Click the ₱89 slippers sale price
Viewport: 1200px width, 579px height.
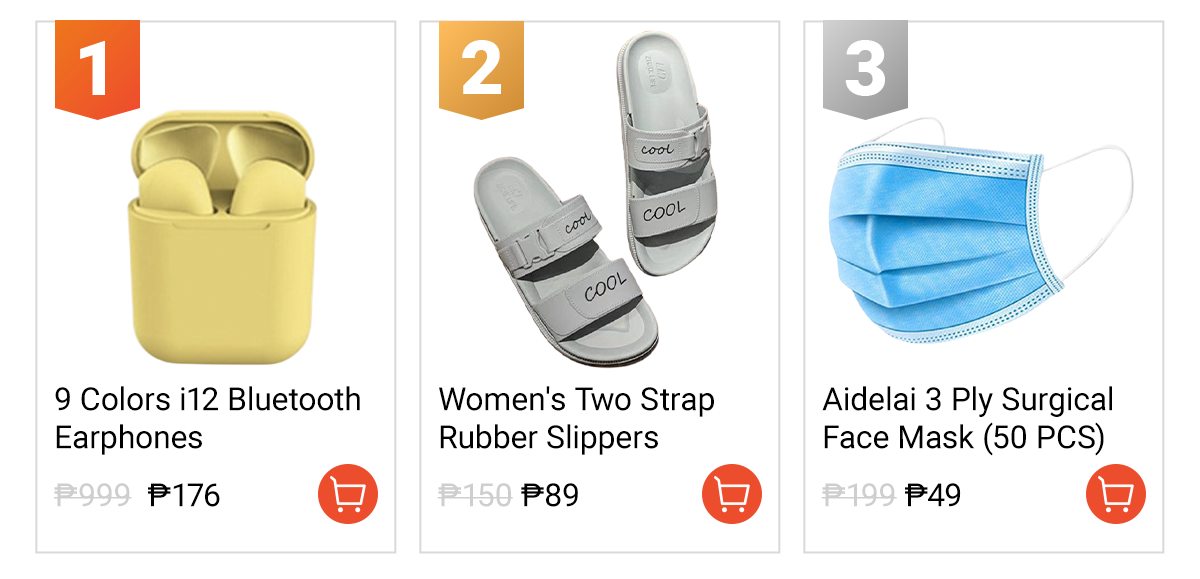pyautogui.click(x=551, y=495)
